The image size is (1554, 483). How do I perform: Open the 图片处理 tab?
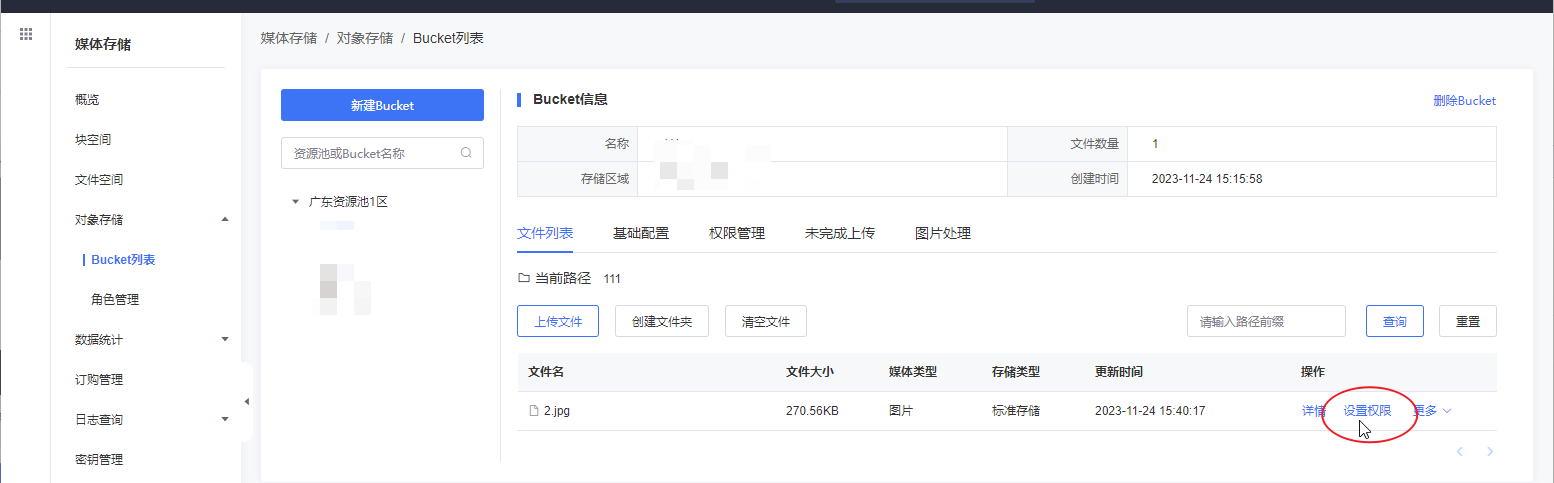(x=942, y=233)
